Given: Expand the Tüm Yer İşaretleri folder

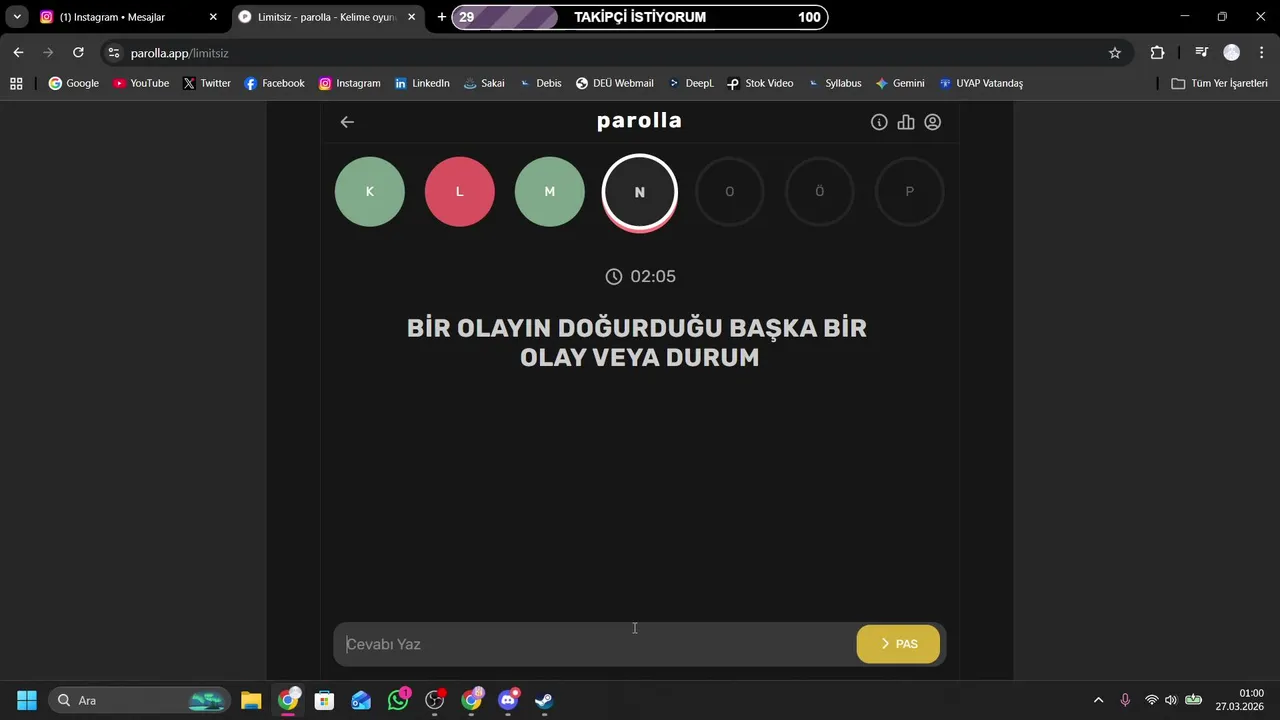Looking at the screenshot, I should click(x=1220, y=84).
